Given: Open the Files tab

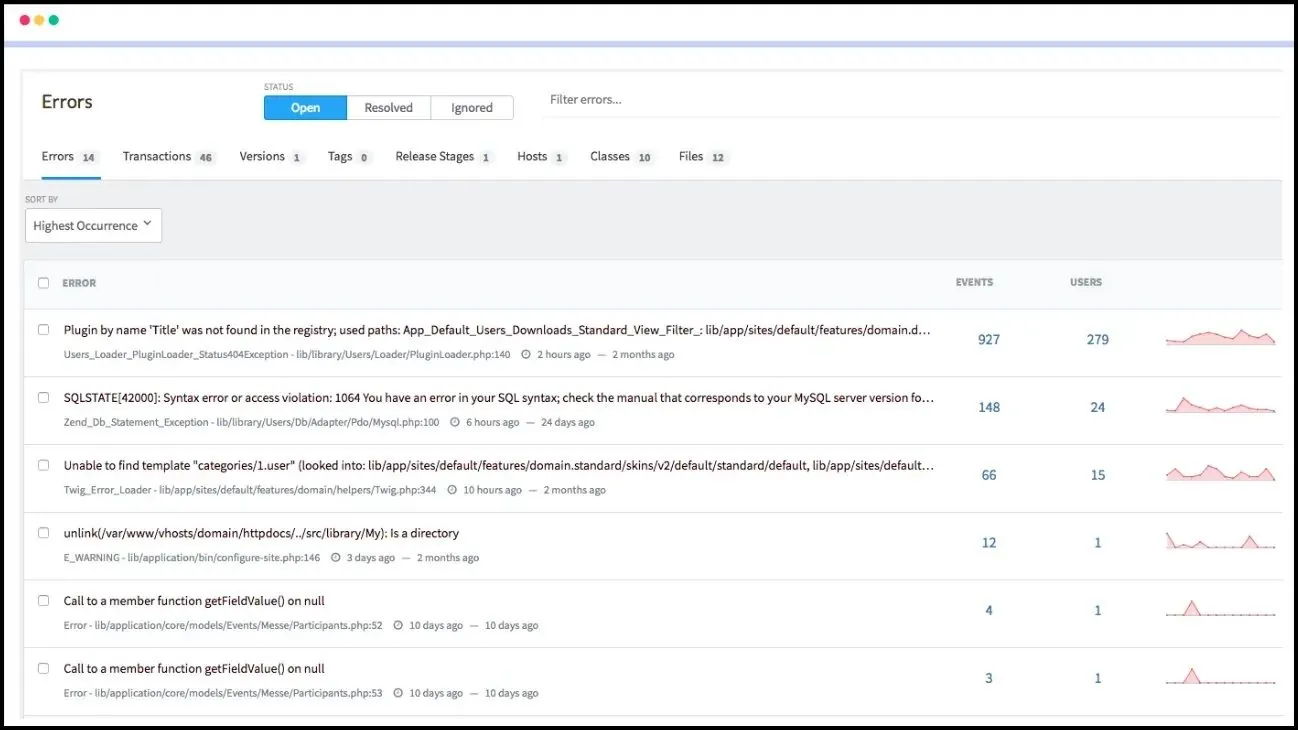Looking at the screenshot, I should point(704,157).
